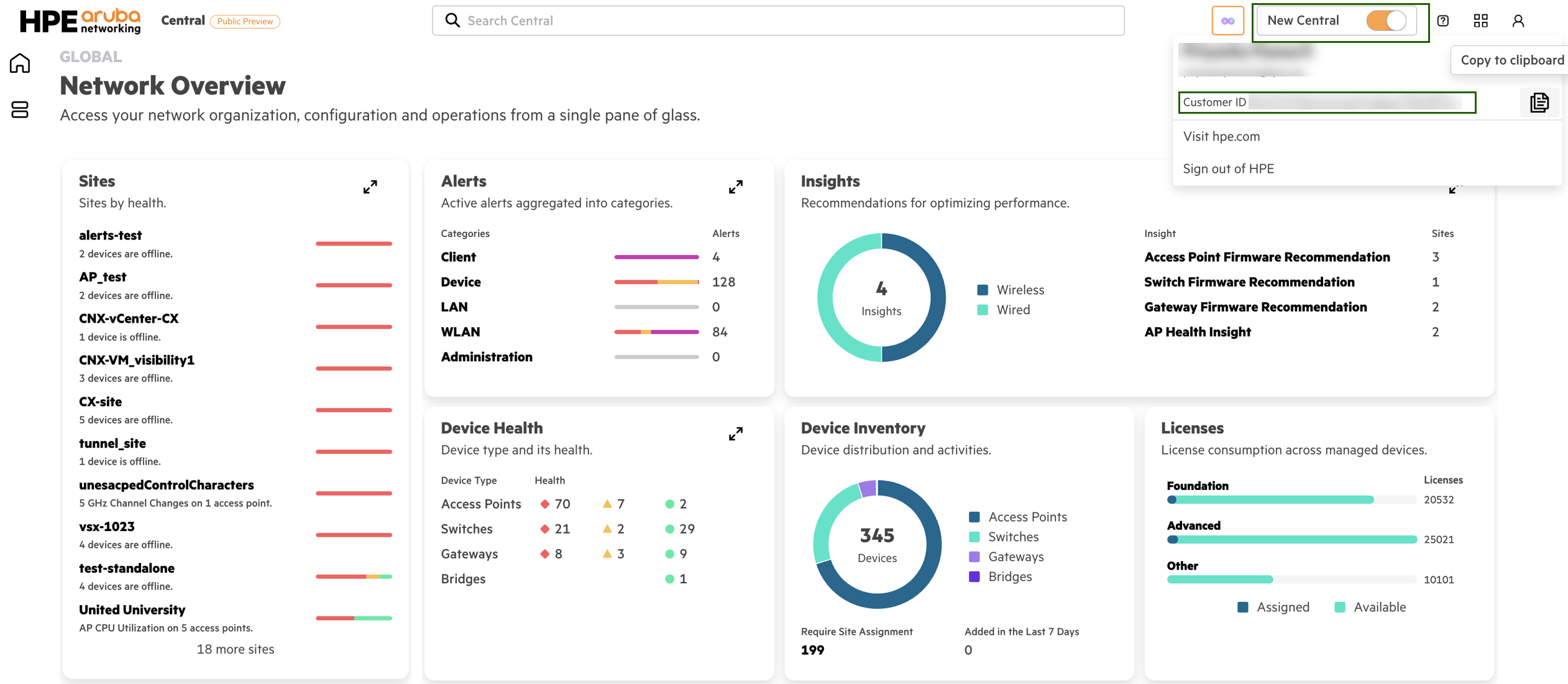The image size is (1568, 684).
Task: Open Switch Firmware Recommendation insight
Action: pyautogui.click(x=1249, y=282)
